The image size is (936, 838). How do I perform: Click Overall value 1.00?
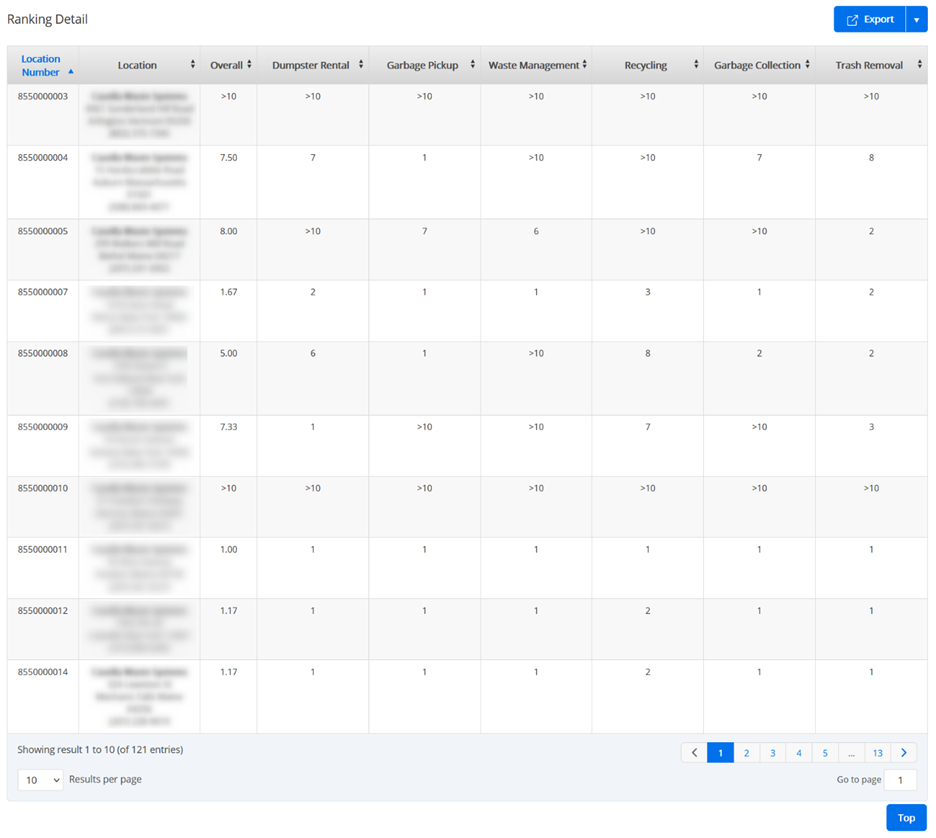pyautogui.click(x=229, y=549)
